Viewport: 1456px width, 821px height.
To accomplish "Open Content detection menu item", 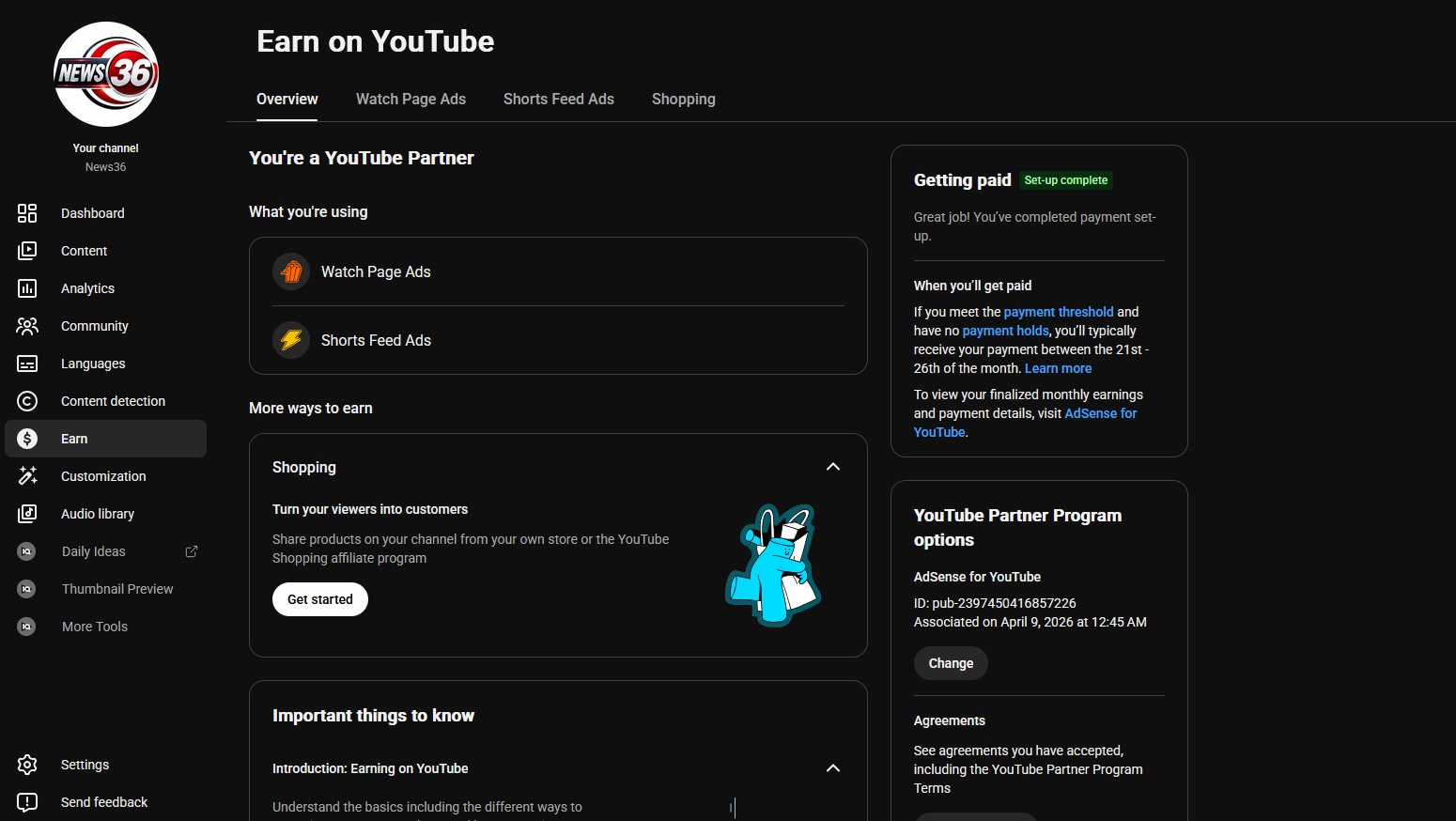I will (x=114, y=401).
